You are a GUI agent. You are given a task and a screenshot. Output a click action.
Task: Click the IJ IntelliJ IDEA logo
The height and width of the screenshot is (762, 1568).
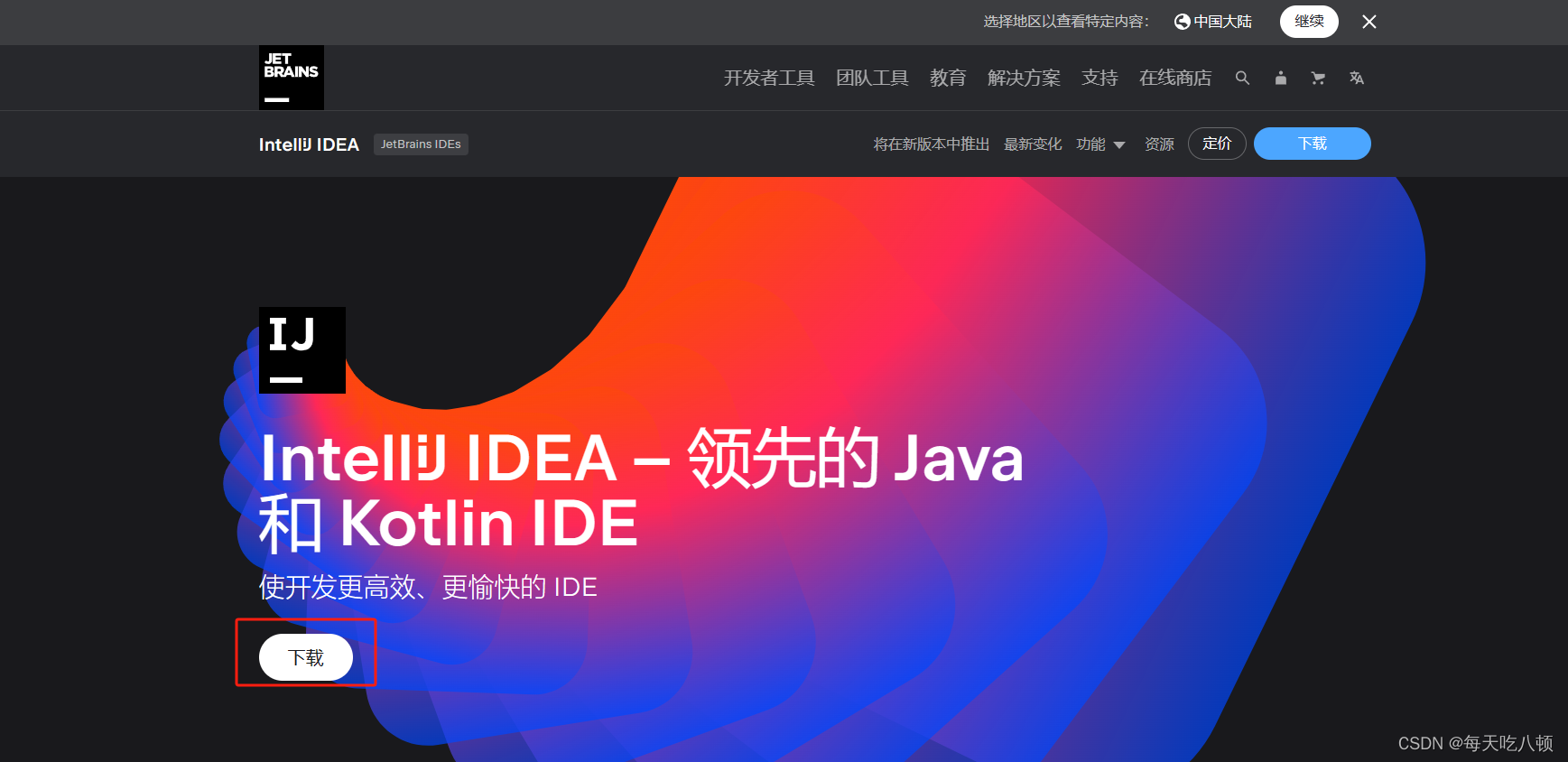coord(302,350)
